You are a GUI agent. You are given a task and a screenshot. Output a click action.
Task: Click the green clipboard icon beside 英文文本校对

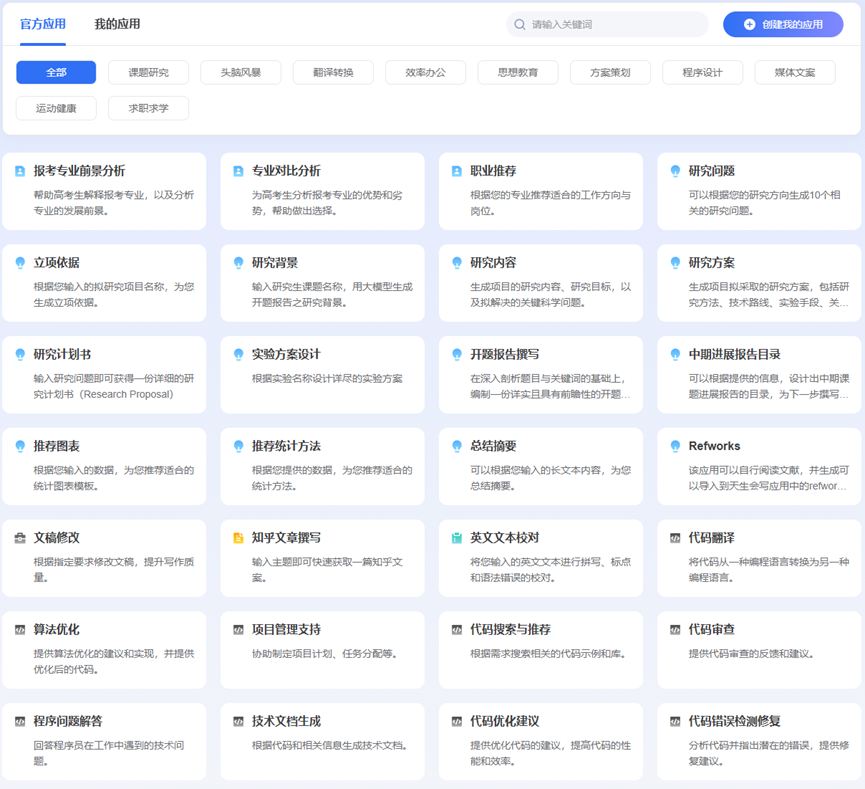pos(457,538)
